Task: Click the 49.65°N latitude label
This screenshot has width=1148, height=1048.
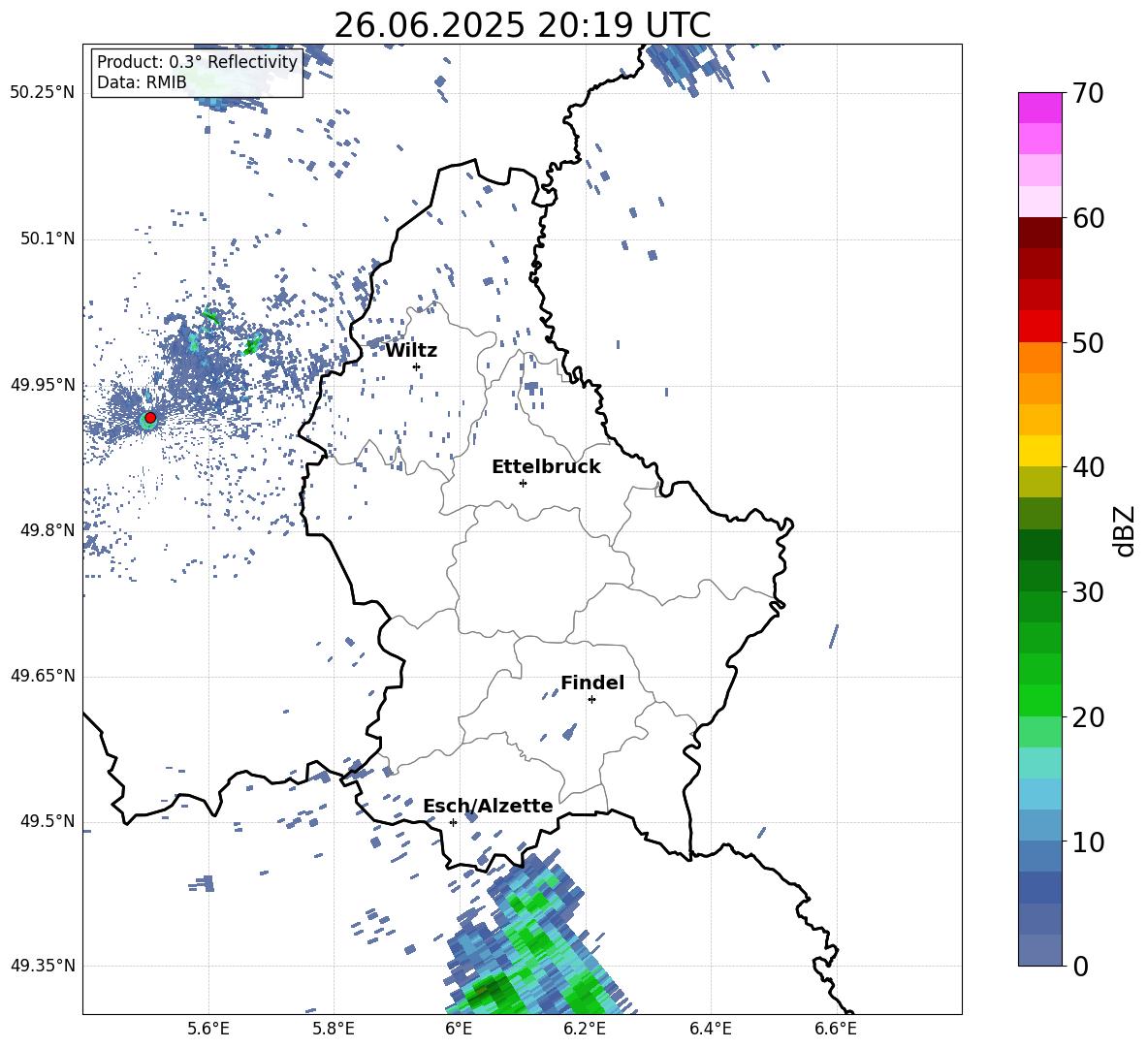Action: click(43, 675)
